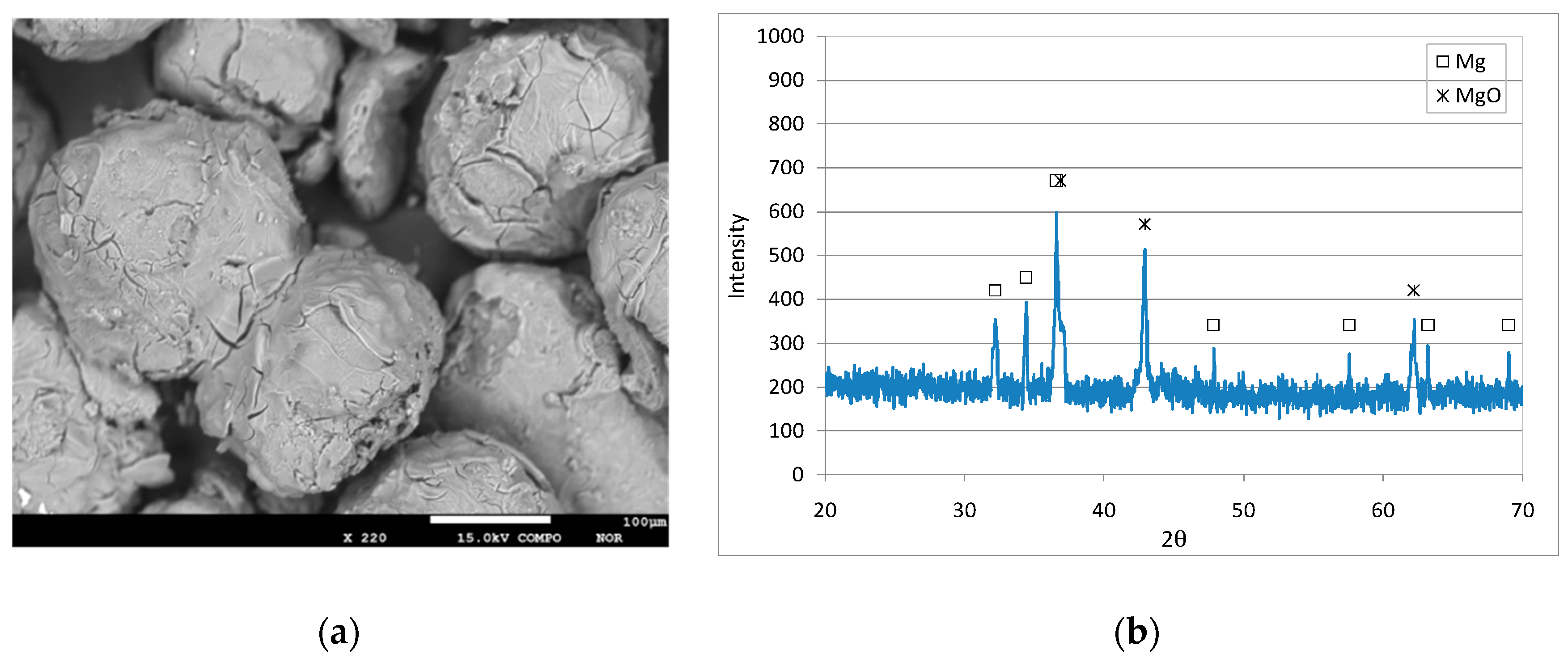The image size is (1568, 662).
Task: Click the (b) subfigure caption
Action: [x=1136, y=633]
